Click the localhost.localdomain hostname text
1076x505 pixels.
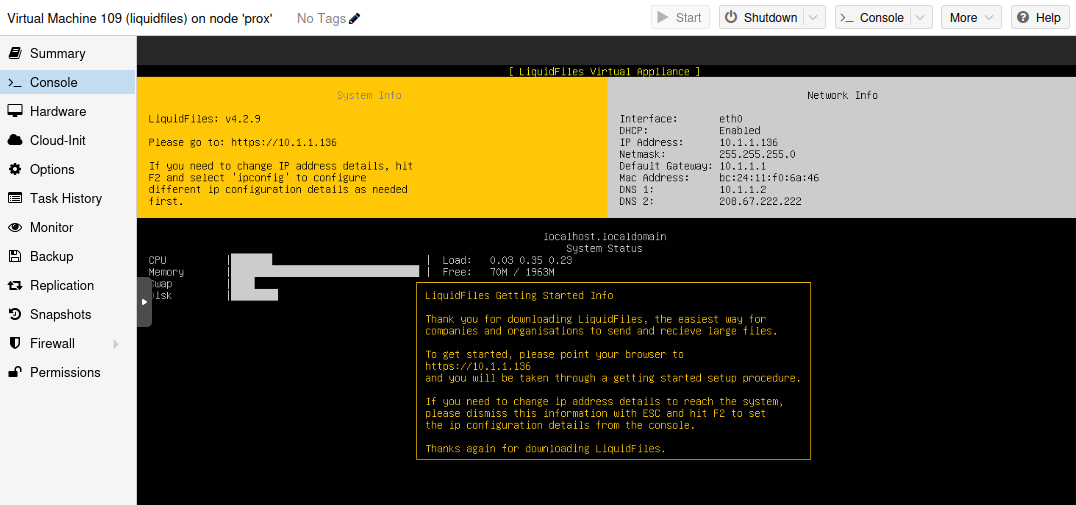coord(605,237)
